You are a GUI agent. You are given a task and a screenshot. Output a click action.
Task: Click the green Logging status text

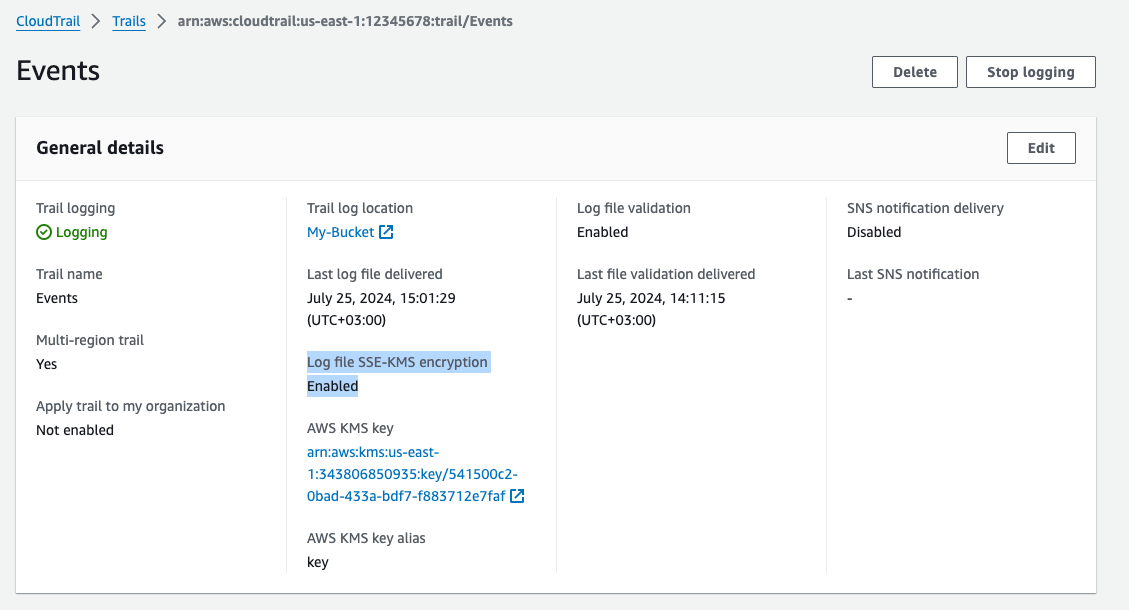(81, 232)
